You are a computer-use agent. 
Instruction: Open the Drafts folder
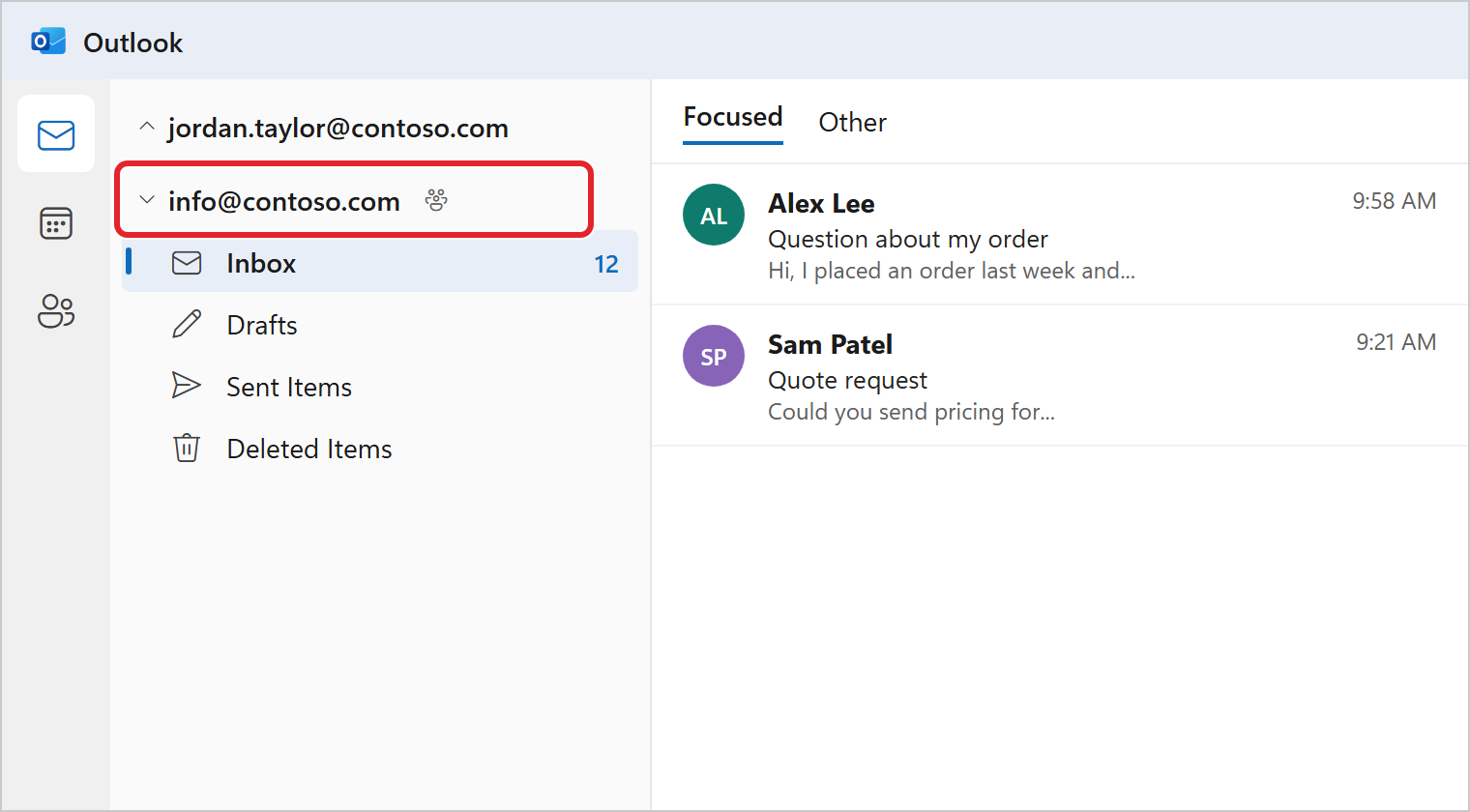pos(380,325)
